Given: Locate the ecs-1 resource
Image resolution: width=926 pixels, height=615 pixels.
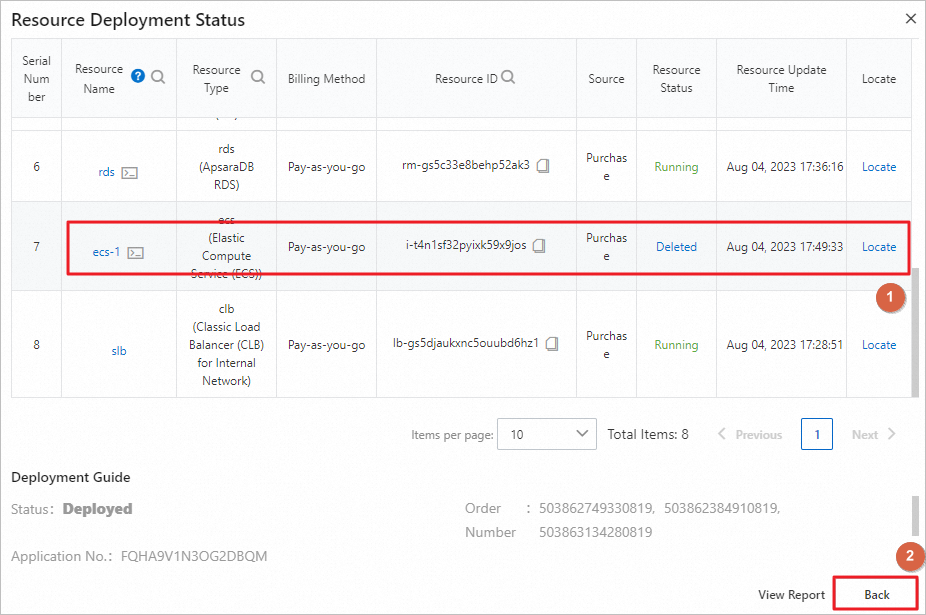Looking at the screenshot, I should 879,247.
